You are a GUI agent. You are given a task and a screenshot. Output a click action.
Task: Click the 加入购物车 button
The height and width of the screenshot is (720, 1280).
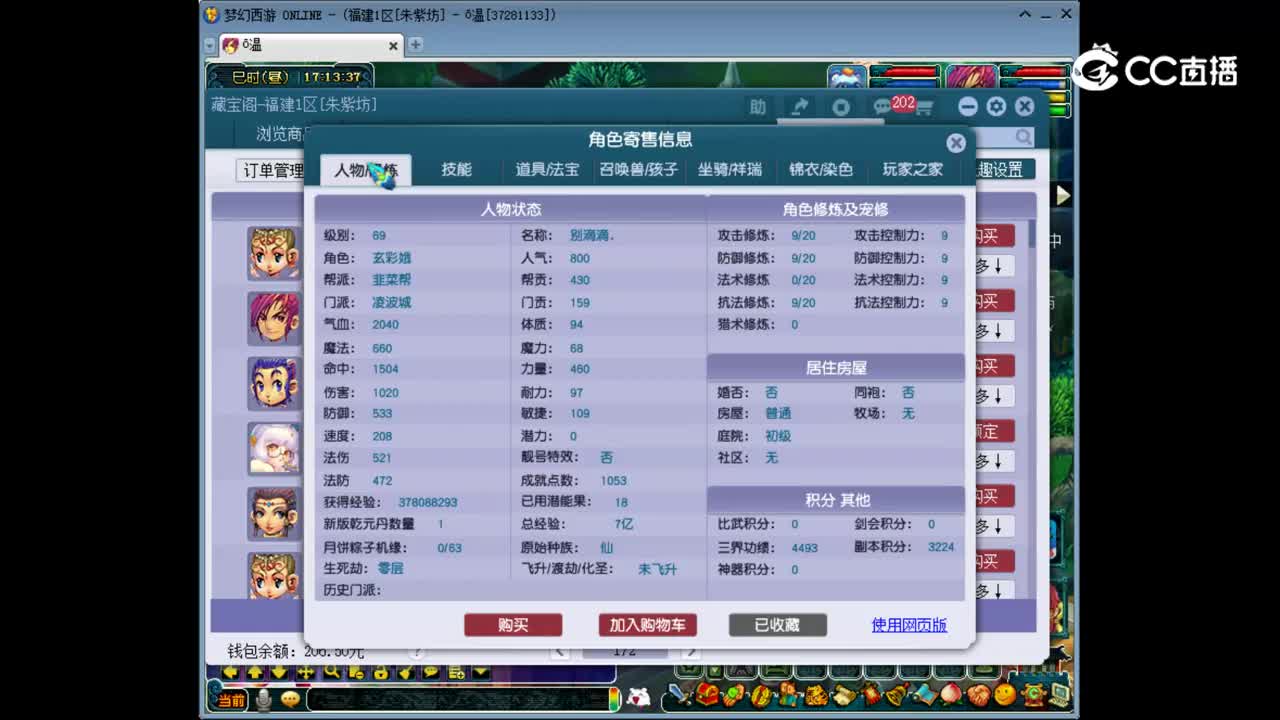click(648, 625)
